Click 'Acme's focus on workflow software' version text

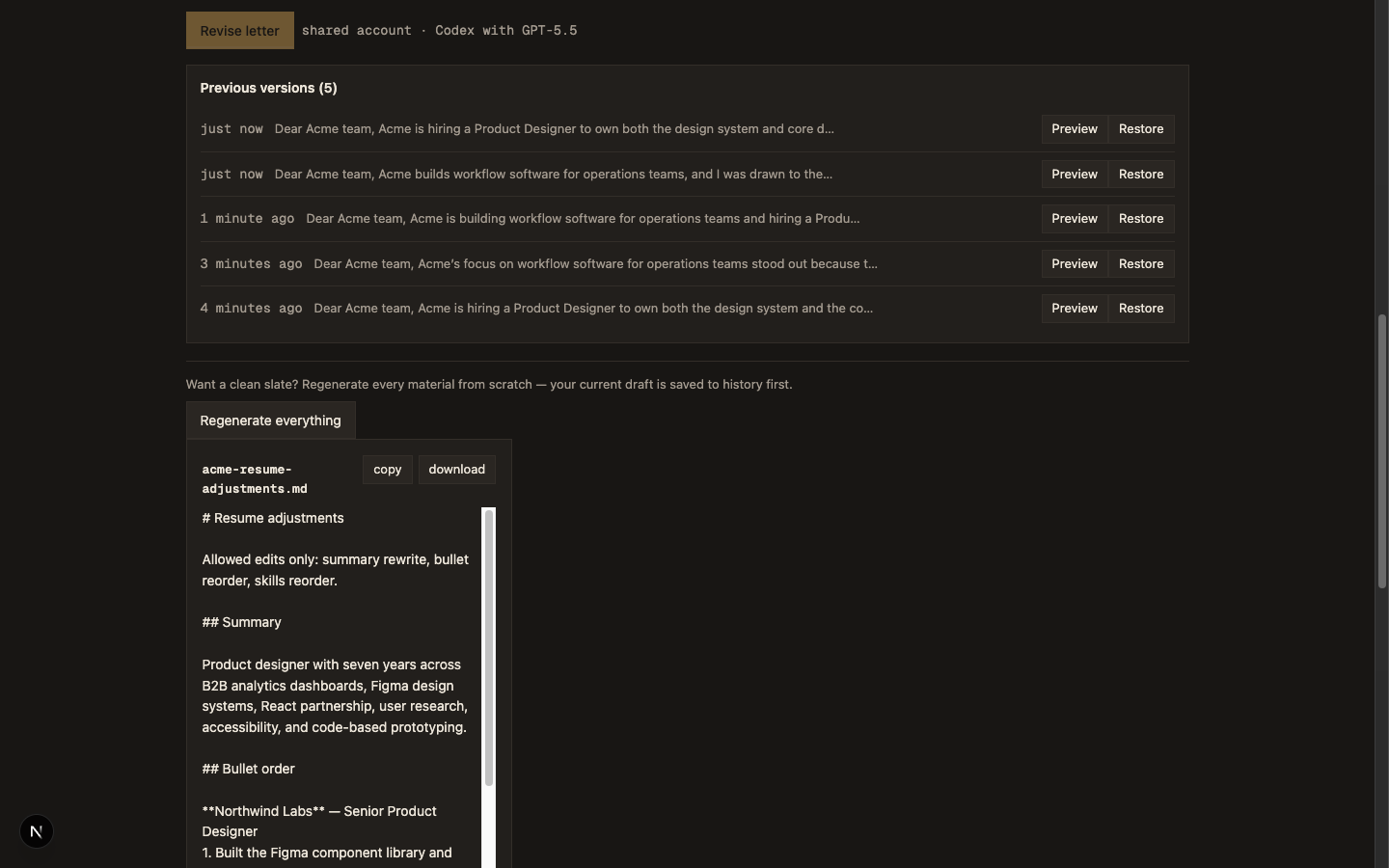(595, 264)
